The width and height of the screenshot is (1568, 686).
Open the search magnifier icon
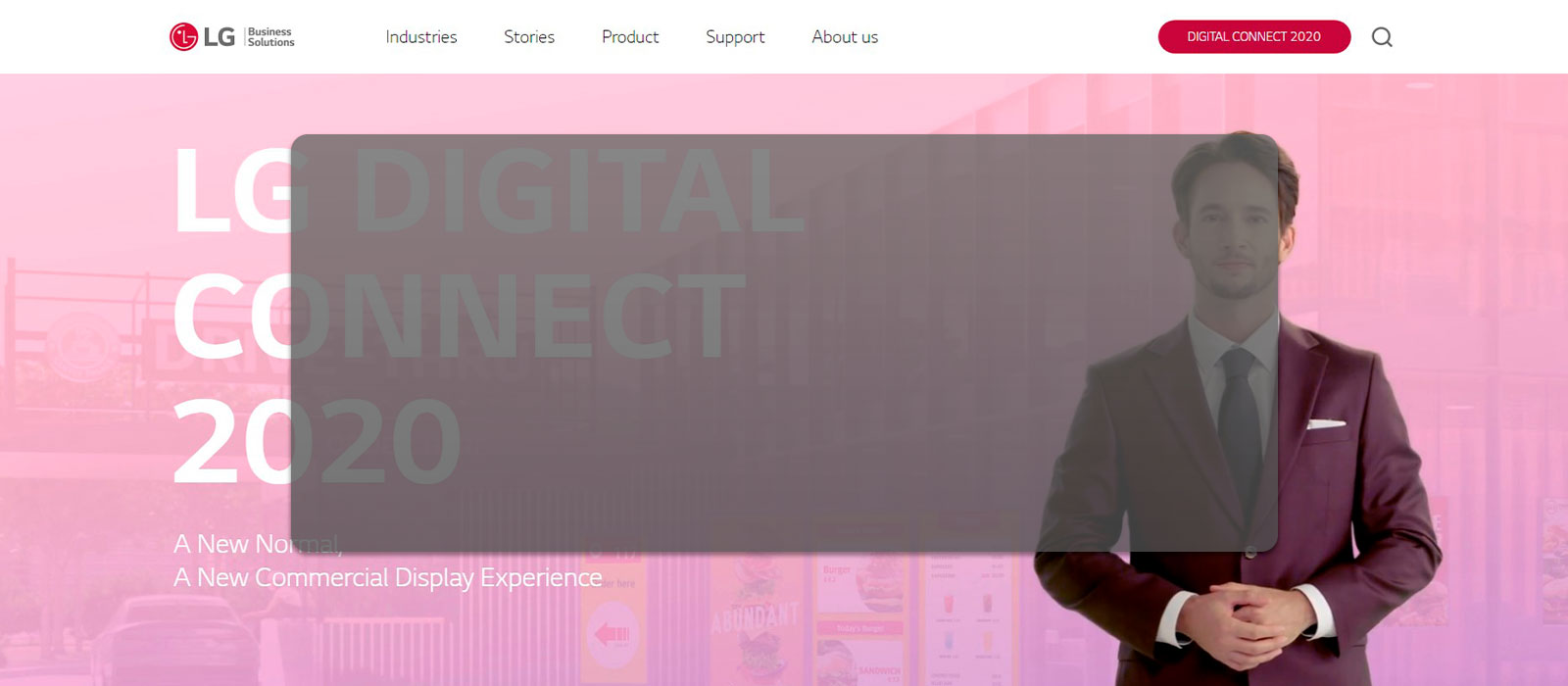coord(1382,37)
